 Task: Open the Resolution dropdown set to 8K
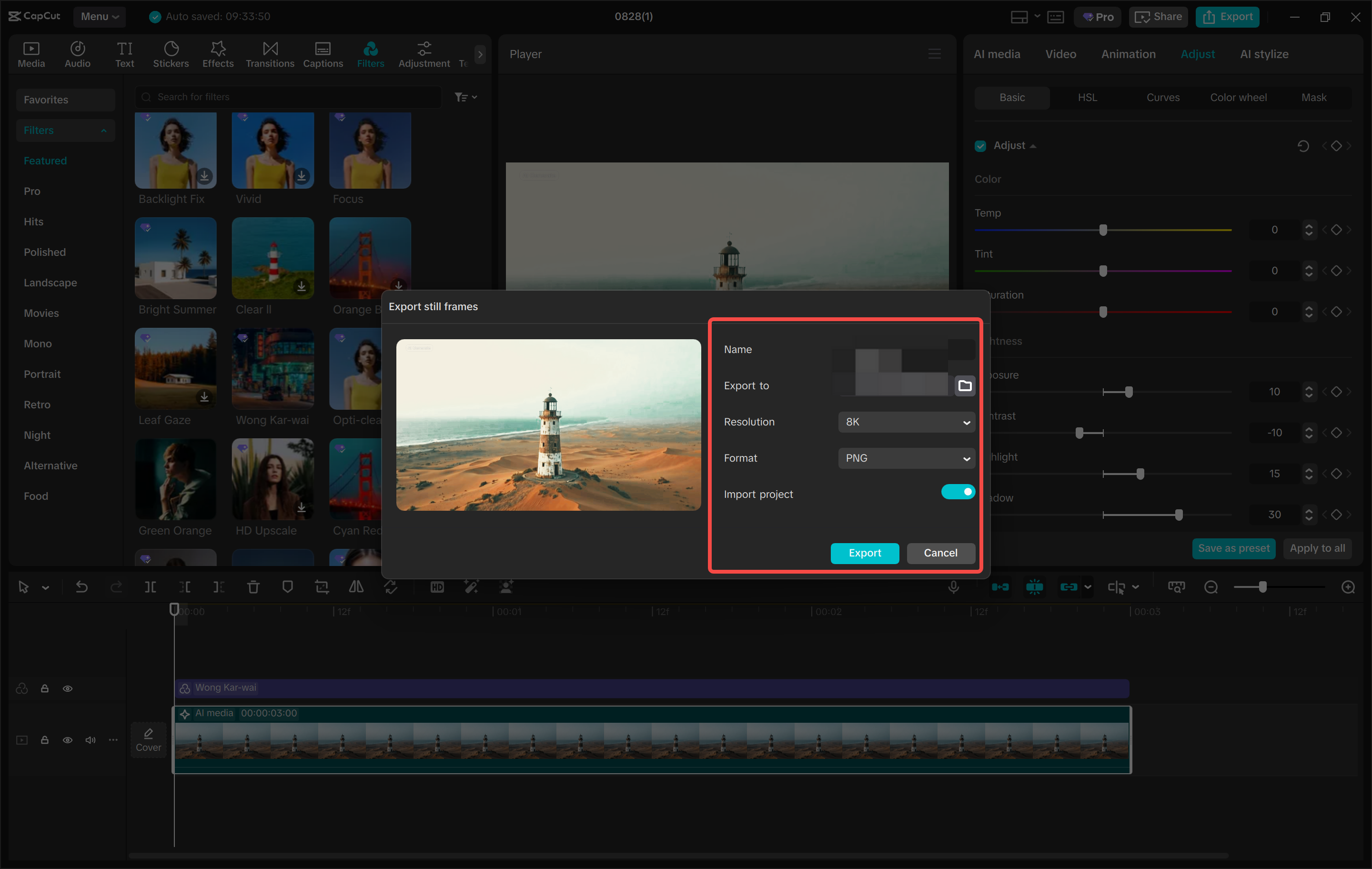(x=906, y=422)
